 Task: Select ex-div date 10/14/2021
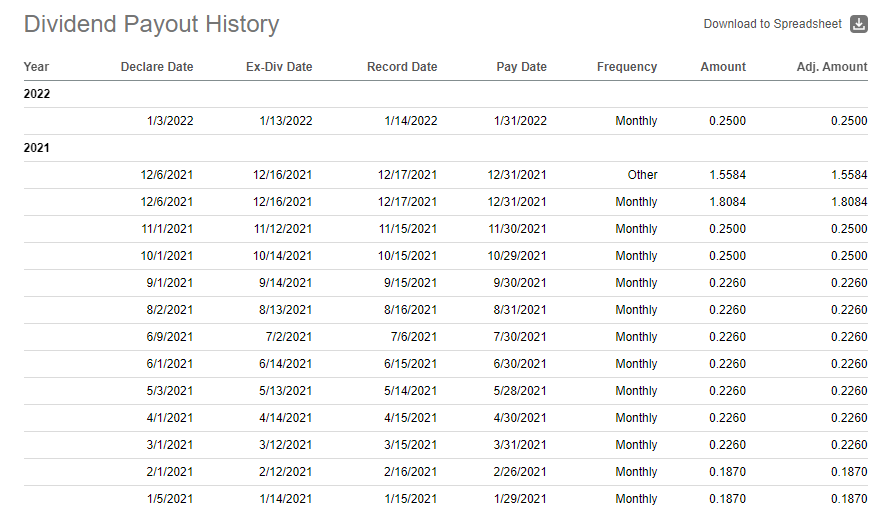[x=282, y=256]
